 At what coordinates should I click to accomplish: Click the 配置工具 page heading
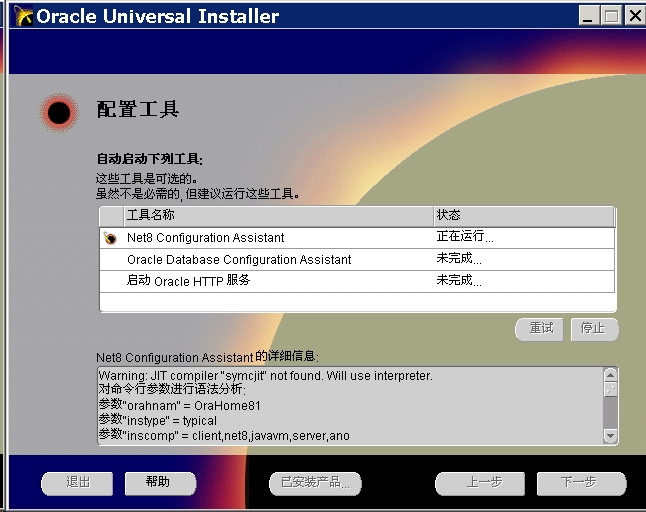point(138,110)
